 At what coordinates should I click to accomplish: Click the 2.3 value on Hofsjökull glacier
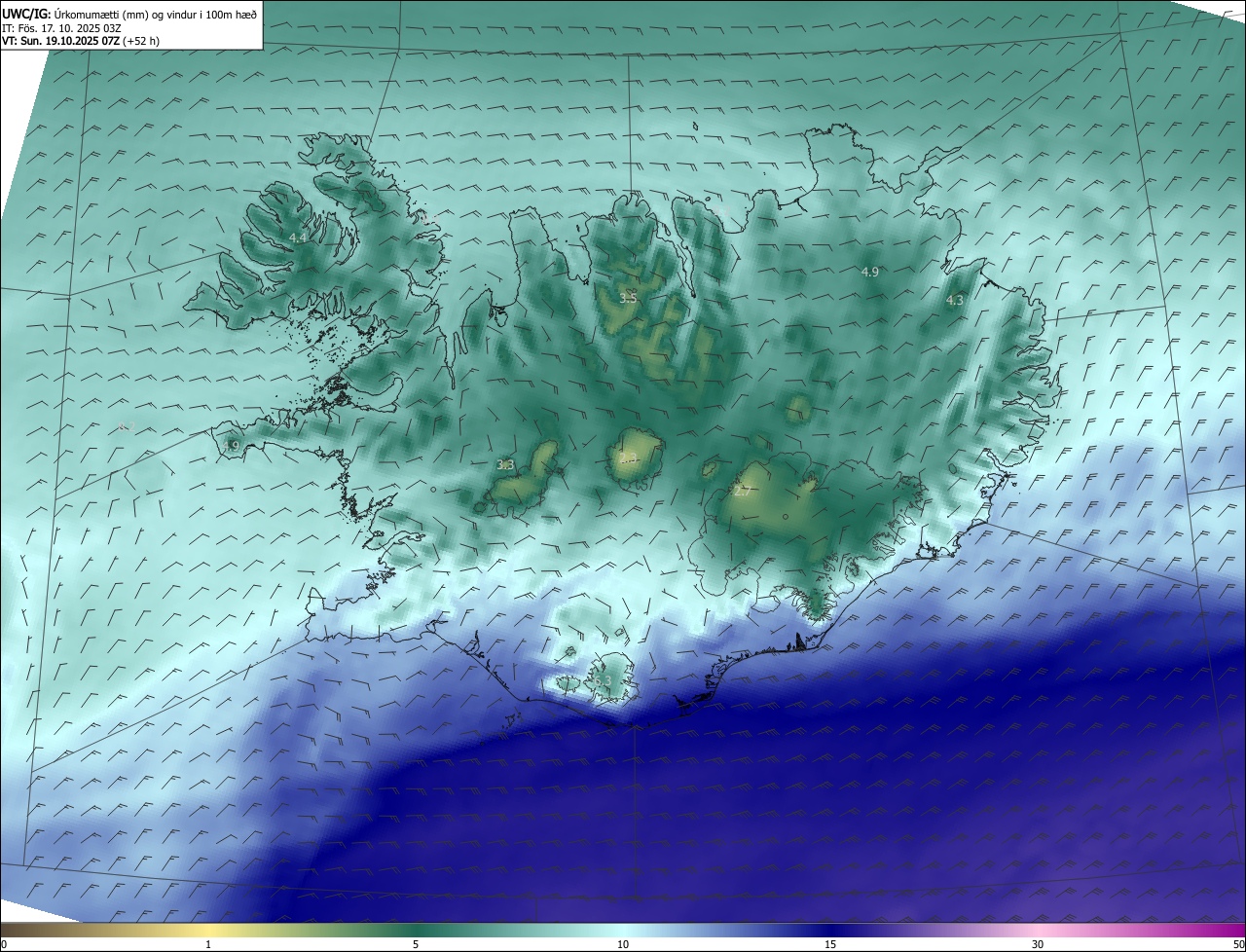coord(628,458)
